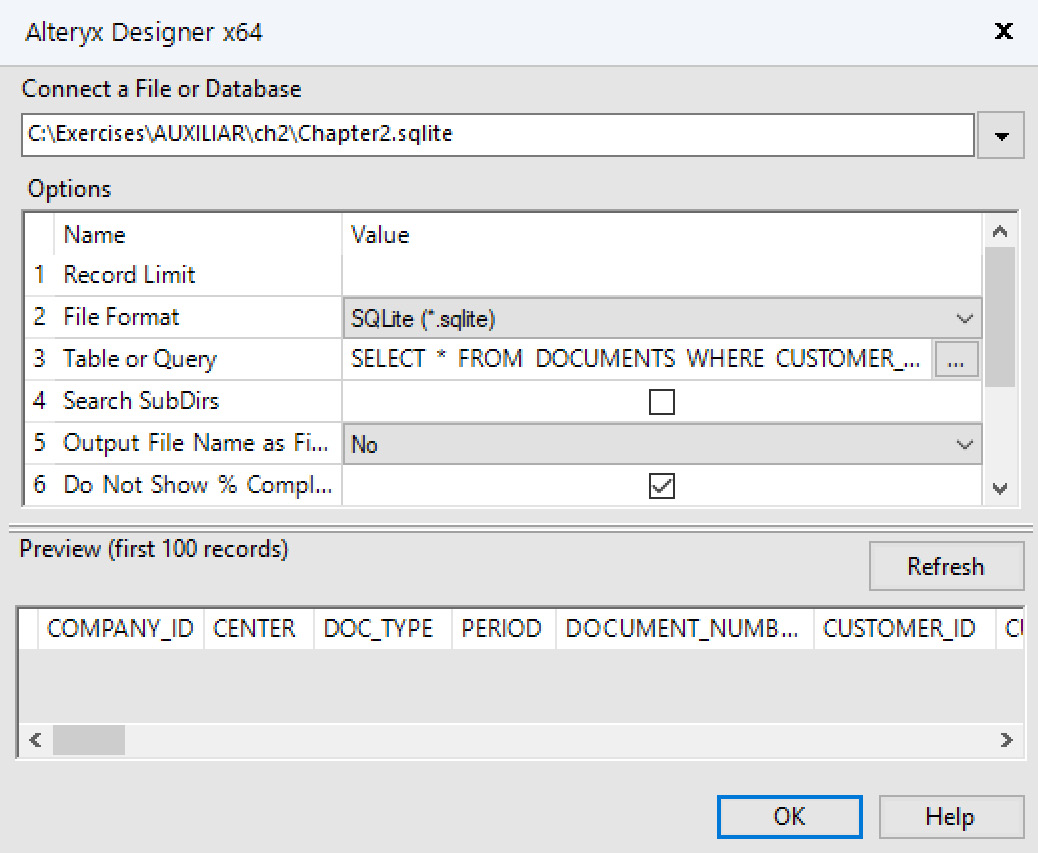Screen dimensions: 1038x853
Task: Open the file path dropdown arrow
Action: tap(1001, 136)
